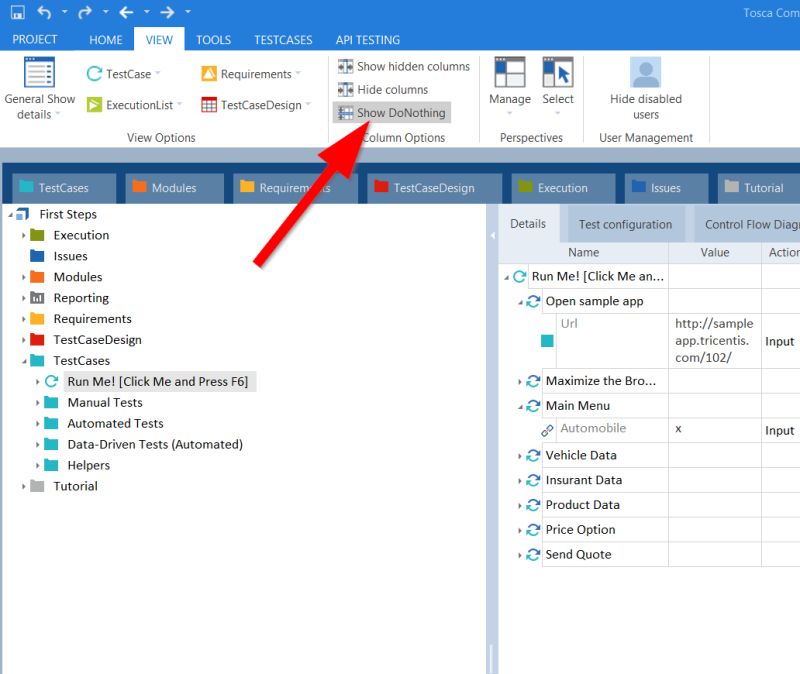
Task: Click the Data-Driven Tests (Automated) folder icon
Action: pos(51,444)
